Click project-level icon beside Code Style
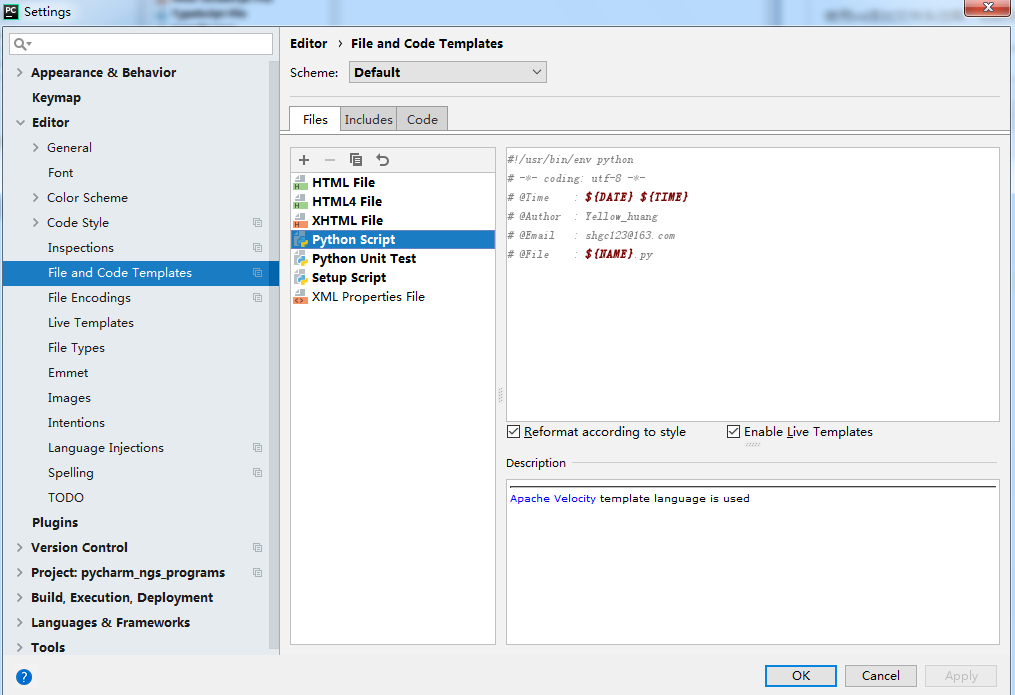 258,223
